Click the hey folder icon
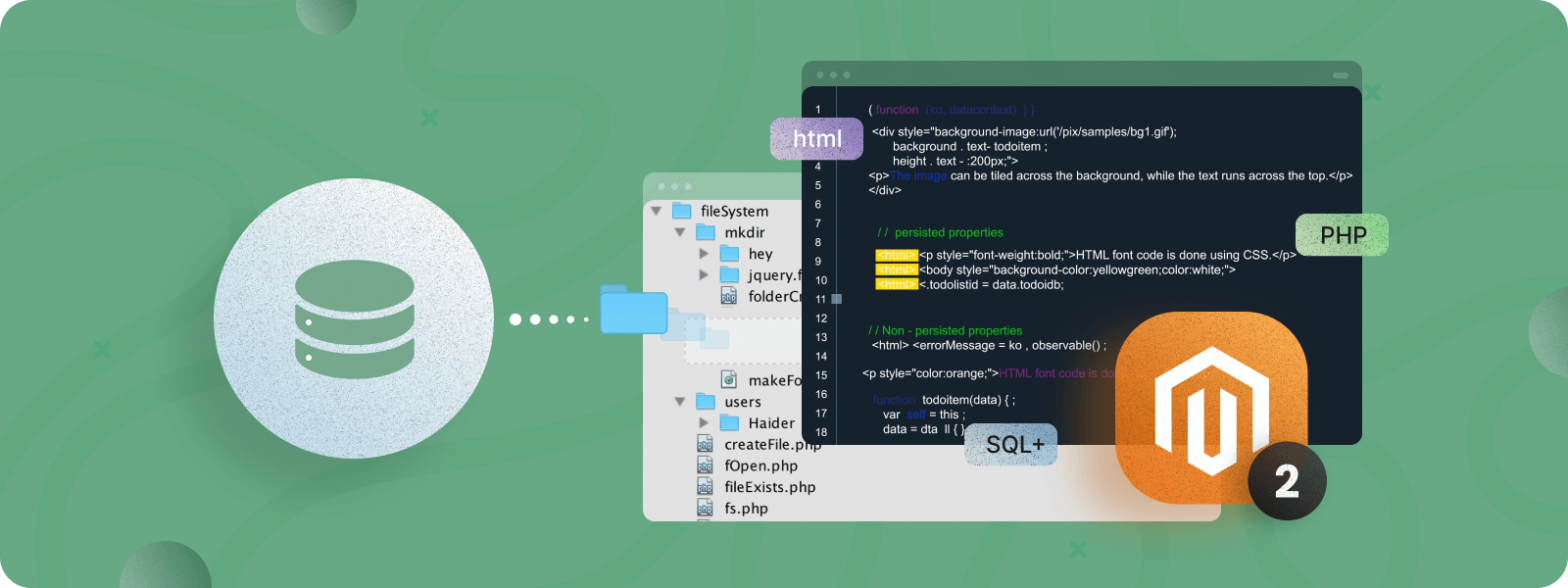Image resolution: width=1568 pixels, height=588 pixels. (x=729, y=254)
